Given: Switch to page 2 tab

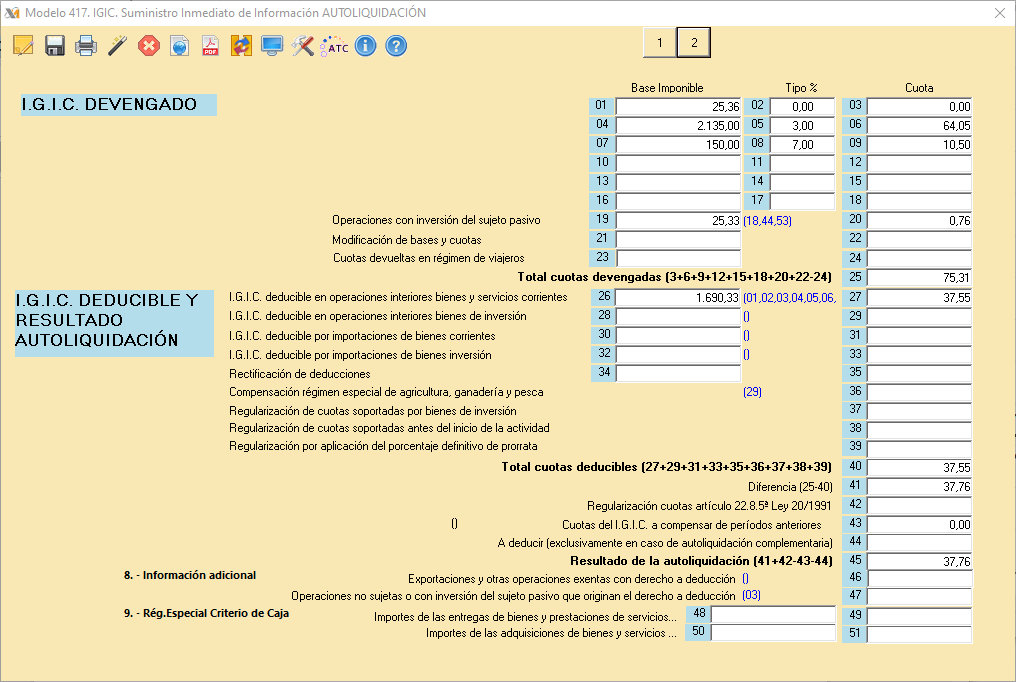Looking at the screenshot, I should click(694, 43).
